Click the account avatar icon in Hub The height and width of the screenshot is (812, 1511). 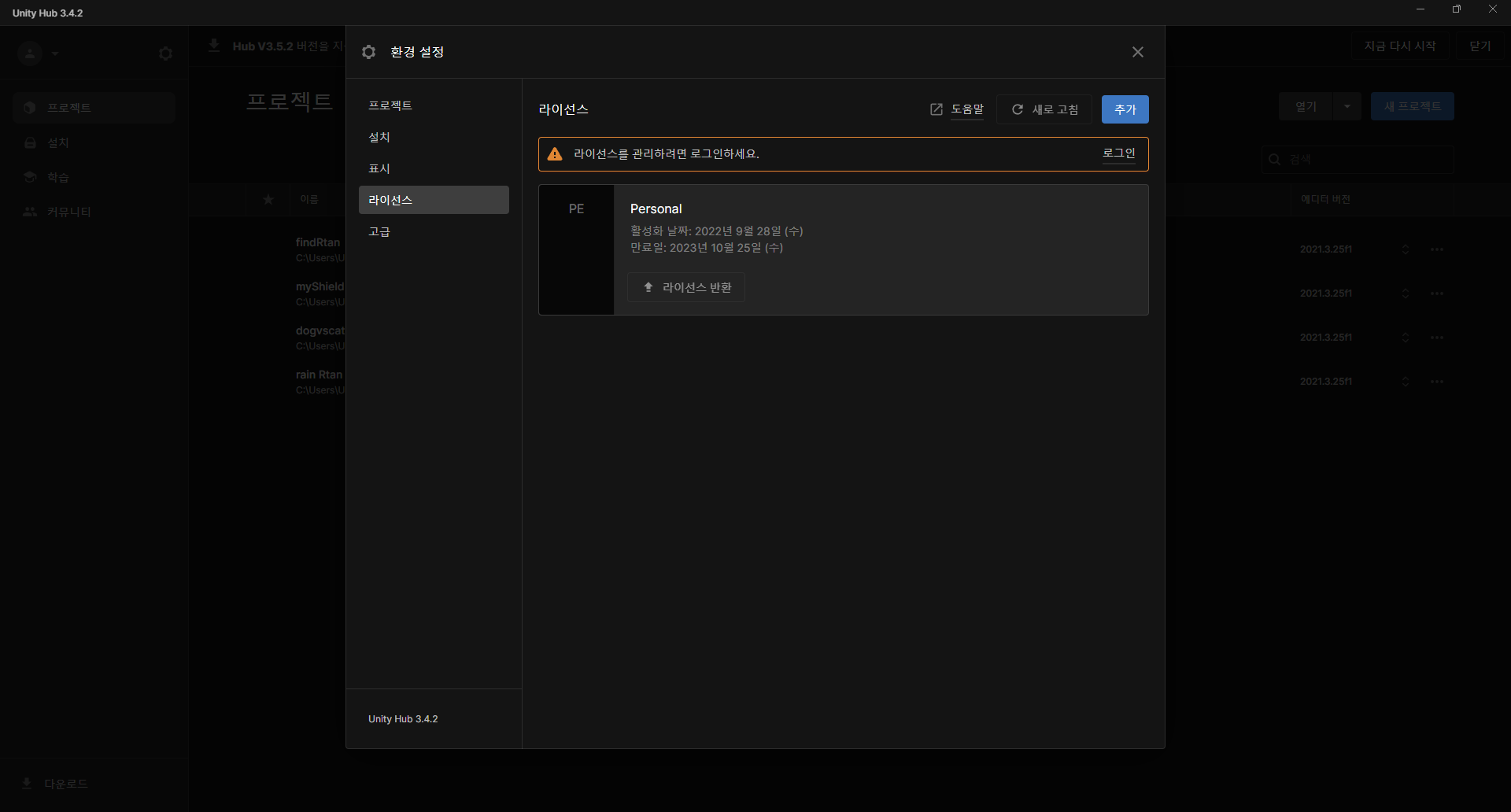pos(30,54)
